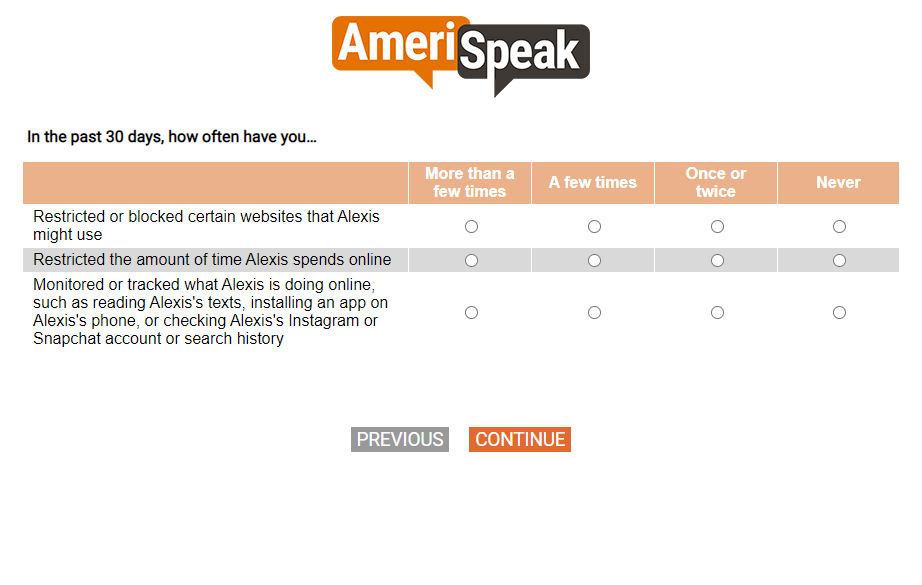The height and width of the screenshot is (585, 922).
Task: Click the 'Restricted the amount of time' row label
Action: (x=212, y=260)
